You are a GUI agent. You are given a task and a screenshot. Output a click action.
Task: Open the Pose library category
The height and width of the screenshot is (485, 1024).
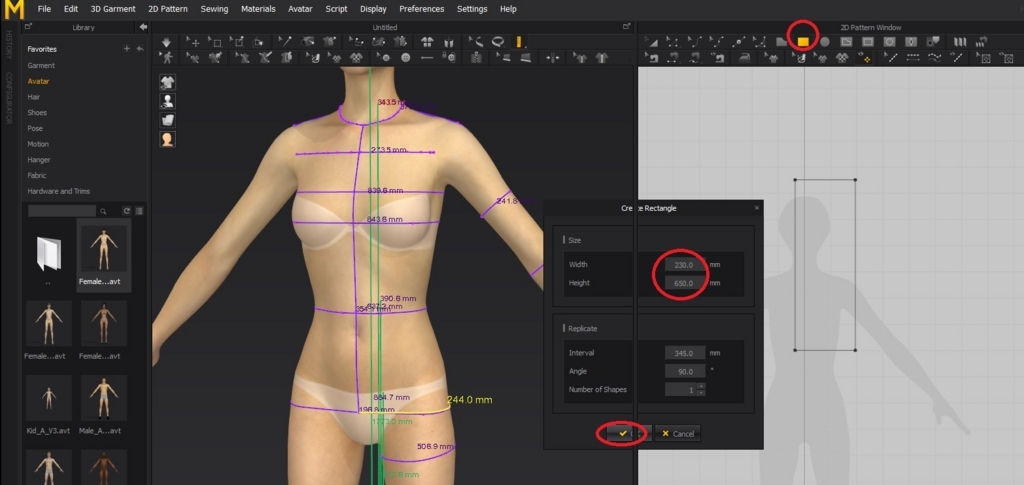[x=35, y=128]
